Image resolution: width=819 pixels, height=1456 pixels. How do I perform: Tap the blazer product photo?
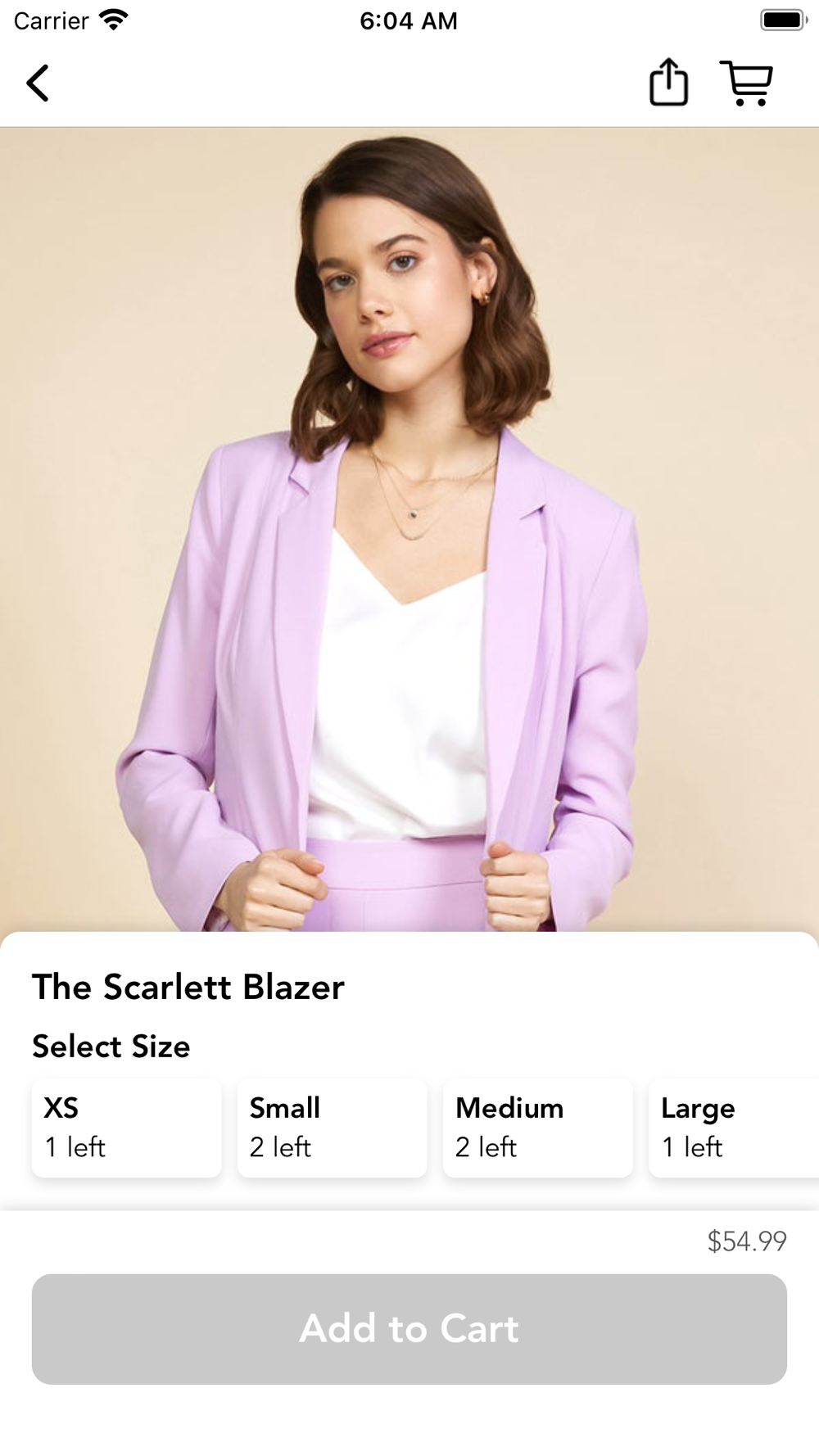(409, 529)
